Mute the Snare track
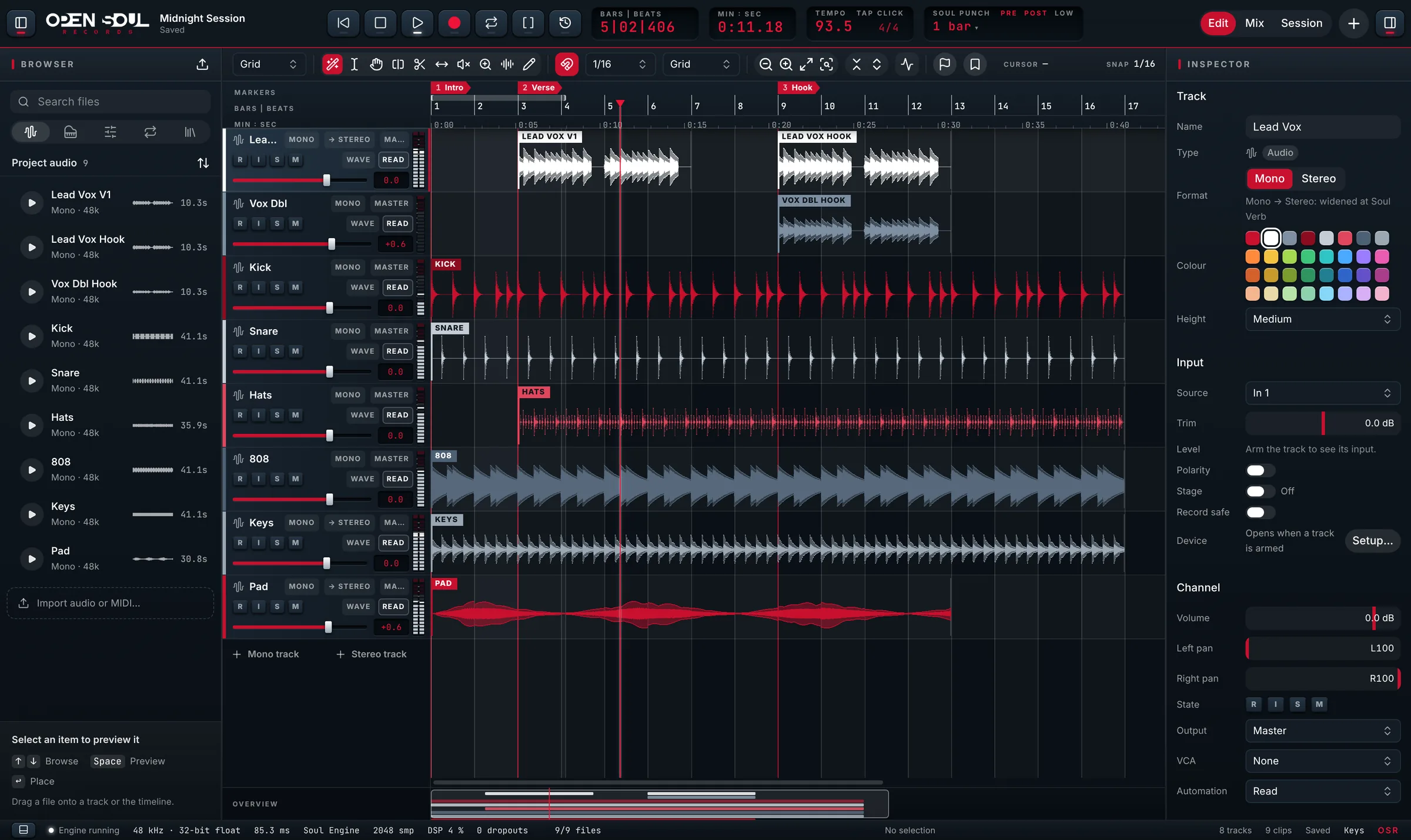 tap(296, 352)
